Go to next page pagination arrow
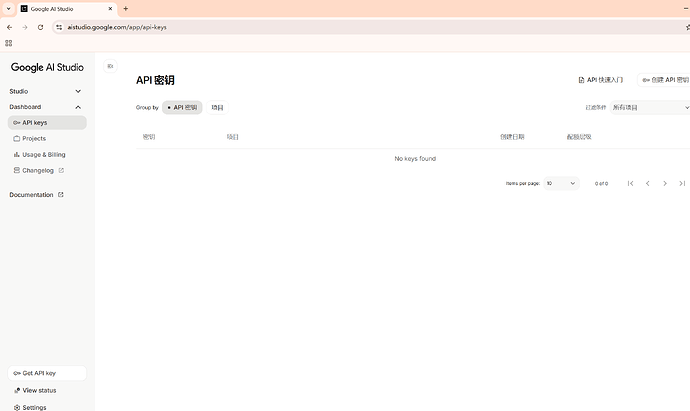 (665, 183)
